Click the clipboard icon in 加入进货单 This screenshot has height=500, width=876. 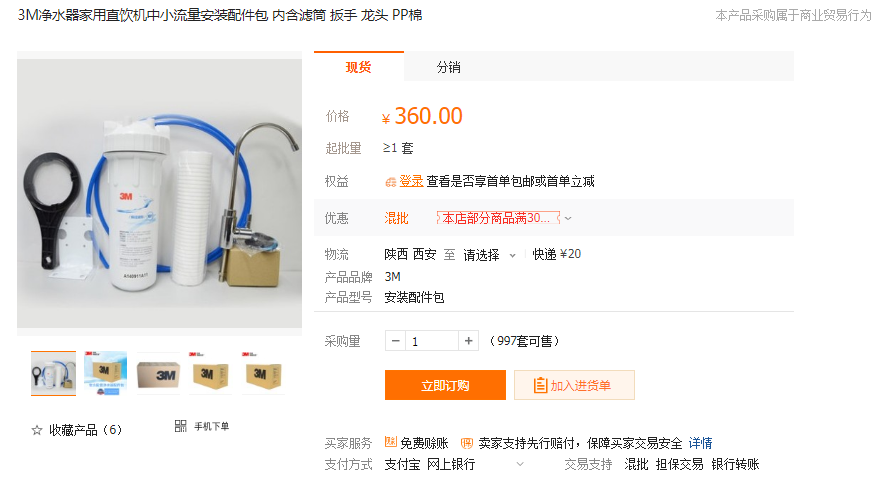(x=540, y=385)
